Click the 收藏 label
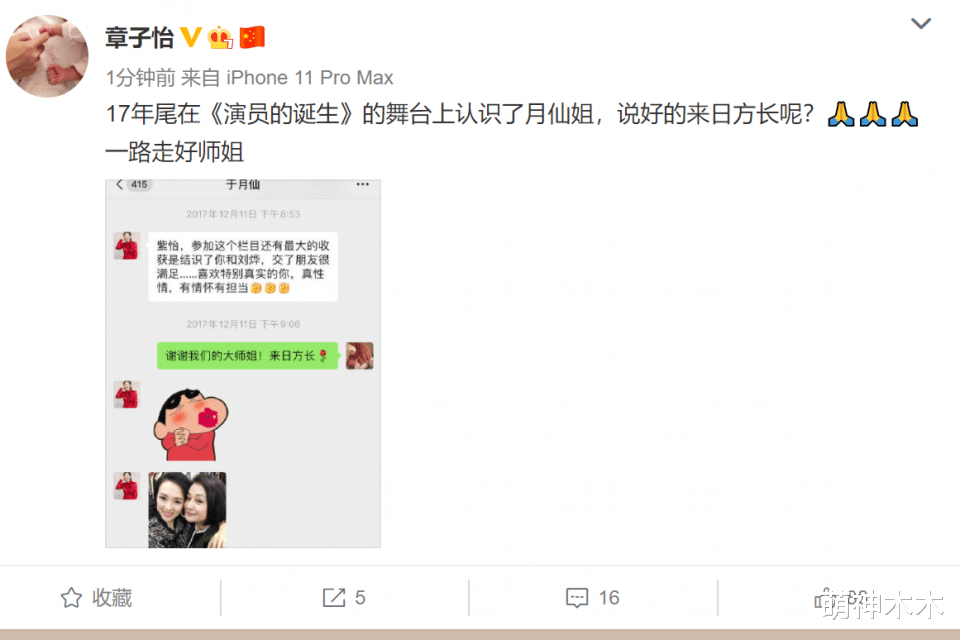Screen dimensions: 960x640 pyautogui.click(x=112, y=598)
